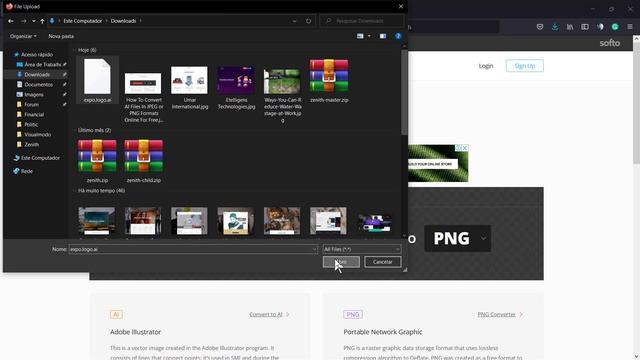The width and height of the screenshot is (640, 360).
Task: Open Login on the softo page
Action: coord(486,66)
